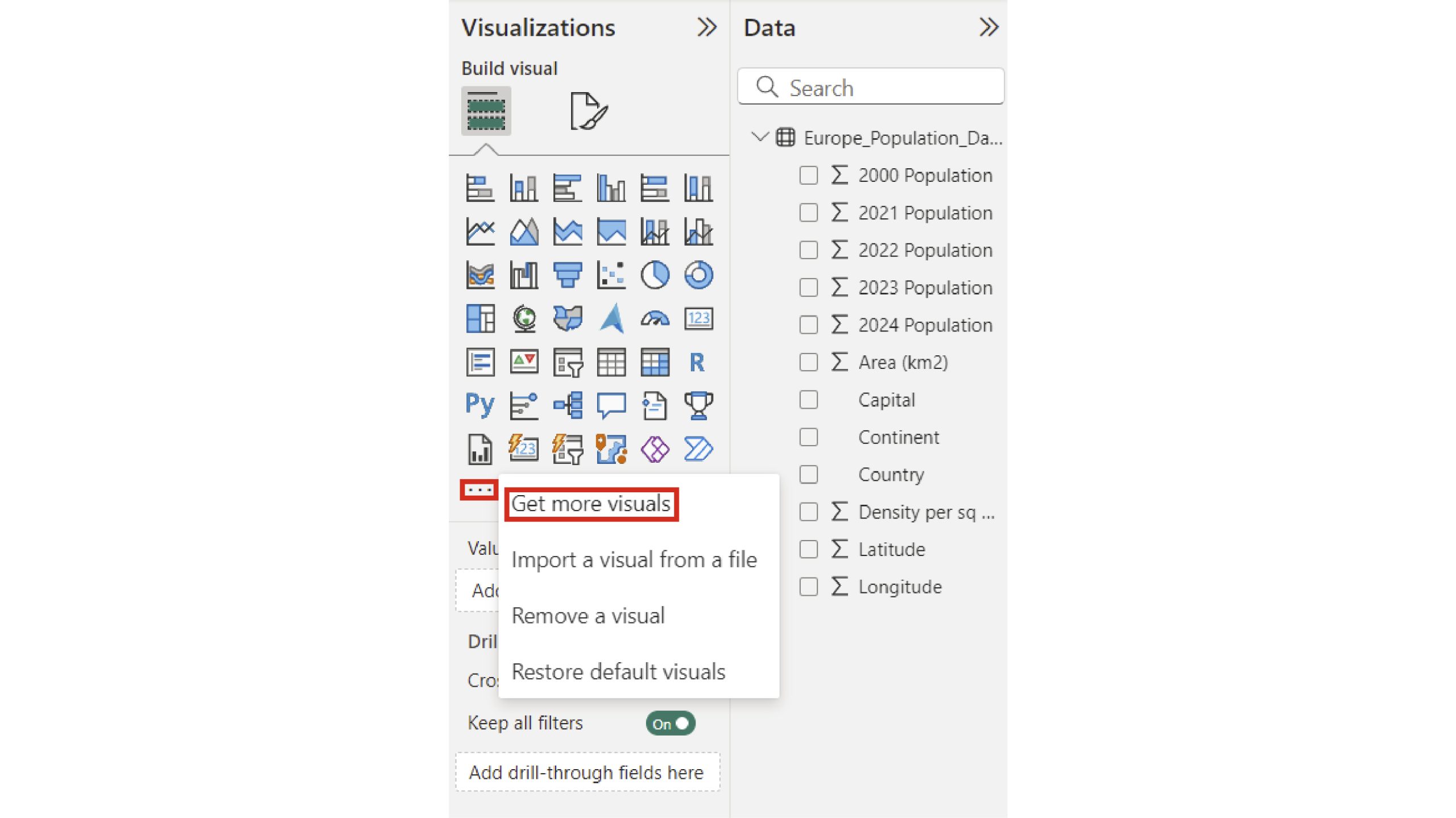Click Restore default visuals button
1456x818 pixels.
pos(618,670)
